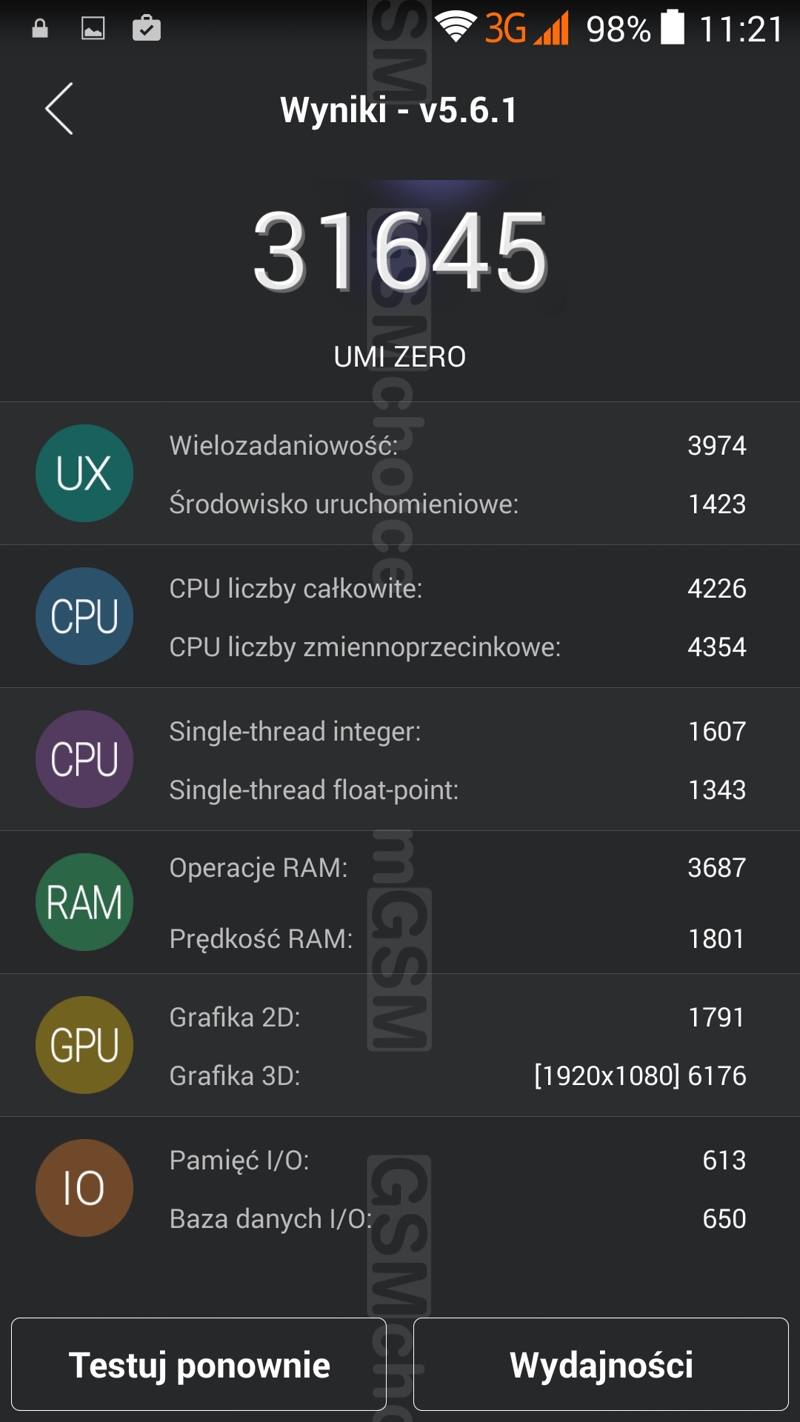
Task: Tap the back arrow icon
Action: (x=59, y=109)
